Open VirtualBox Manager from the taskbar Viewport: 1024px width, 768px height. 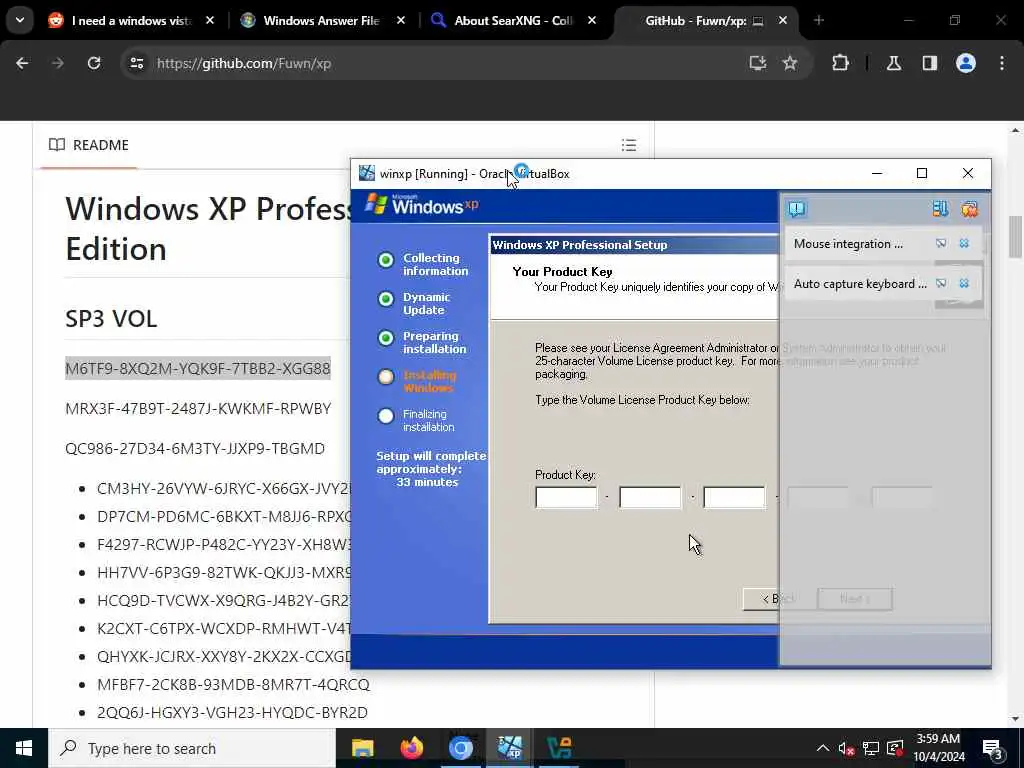[x=559, y=748]
